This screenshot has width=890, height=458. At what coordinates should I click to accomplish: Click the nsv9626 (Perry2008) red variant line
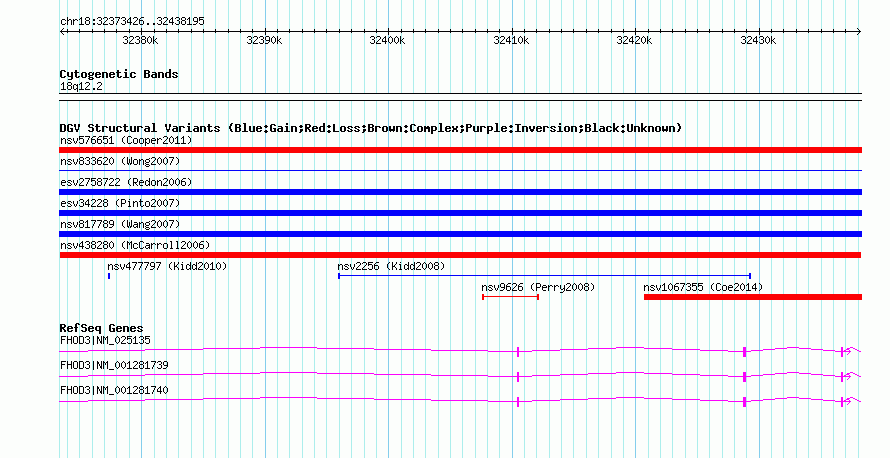click(510, 297)
